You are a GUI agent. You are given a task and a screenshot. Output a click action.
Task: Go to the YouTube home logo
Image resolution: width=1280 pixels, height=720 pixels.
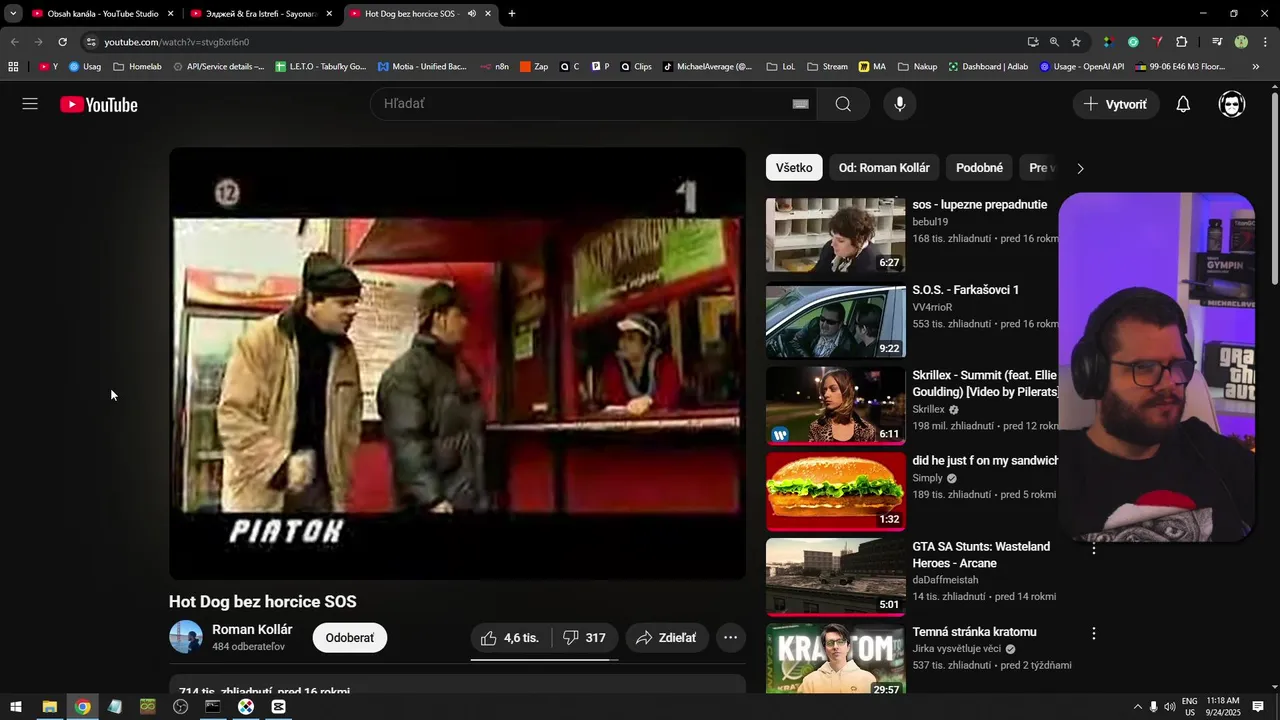coord(98,105)
